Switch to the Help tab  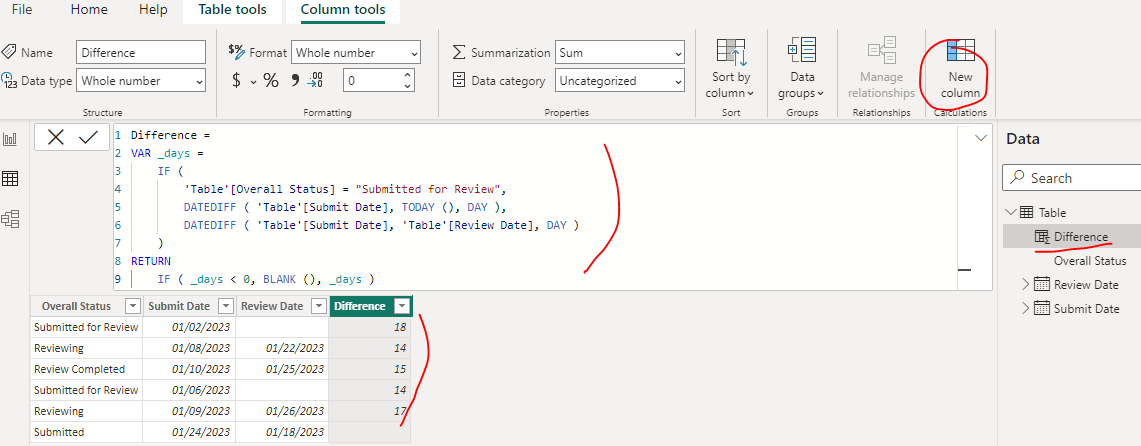[153, 9]
